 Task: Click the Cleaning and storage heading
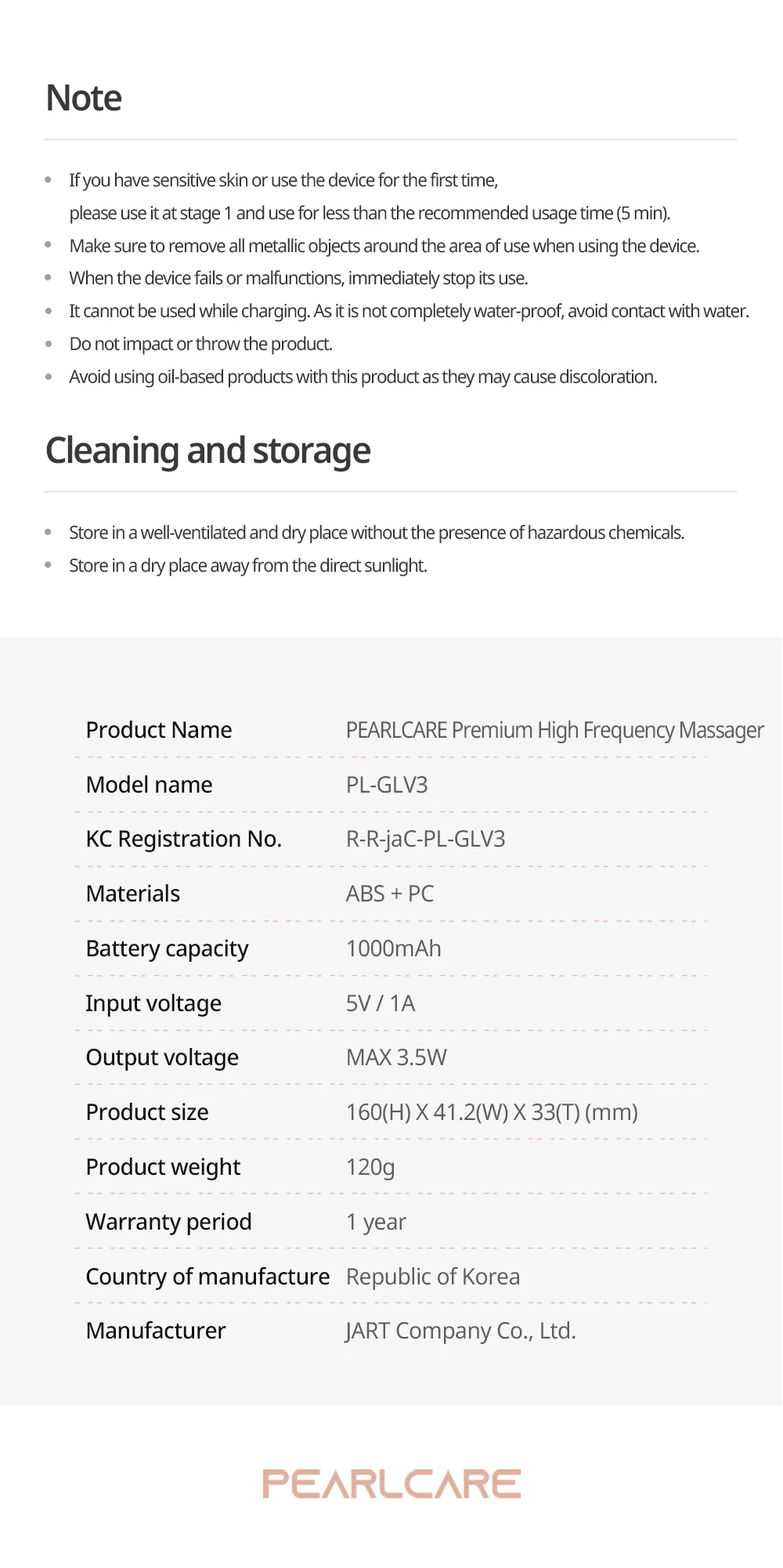(x=207, y=451)
